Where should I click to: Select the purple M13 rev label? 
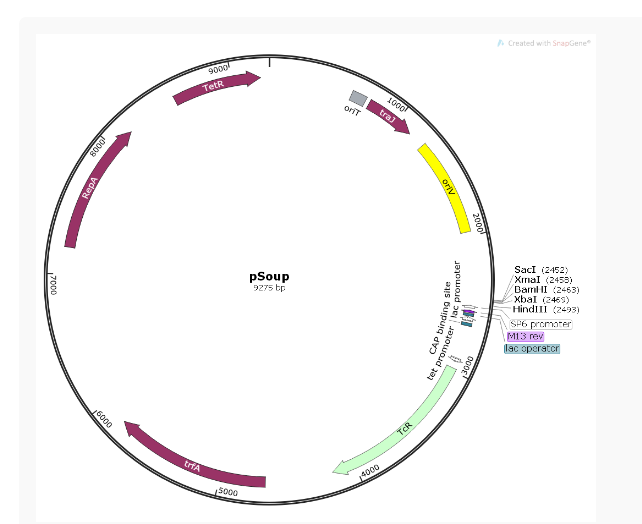click(526, 337)
